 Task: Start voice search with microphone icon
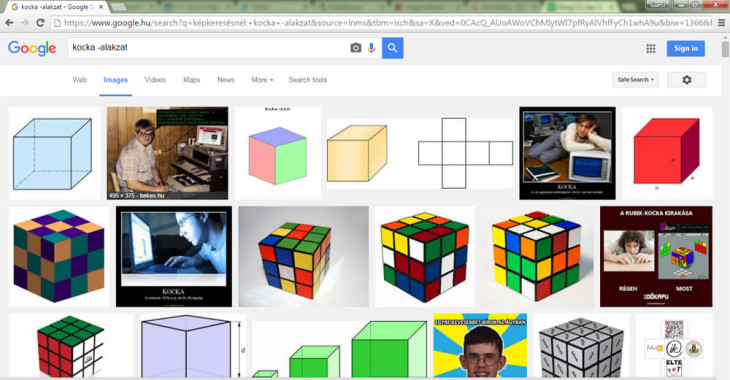point(372,48)
